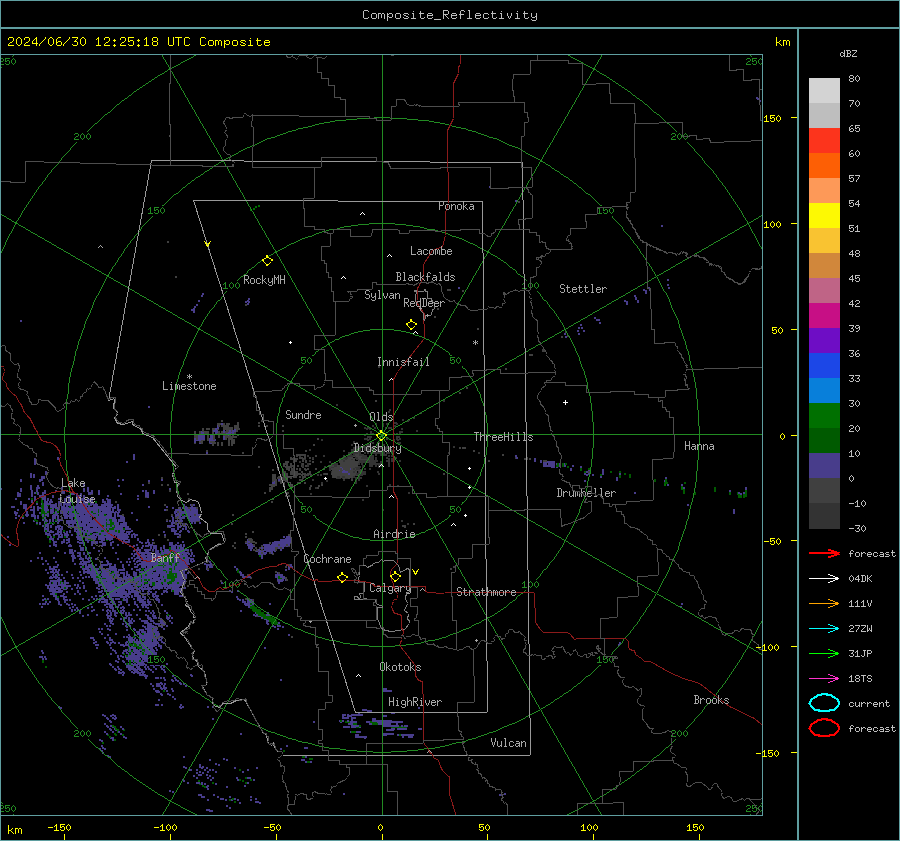
Task: Click the yellow diamond marker below Cochrane
Action: (x=343, y=577)
